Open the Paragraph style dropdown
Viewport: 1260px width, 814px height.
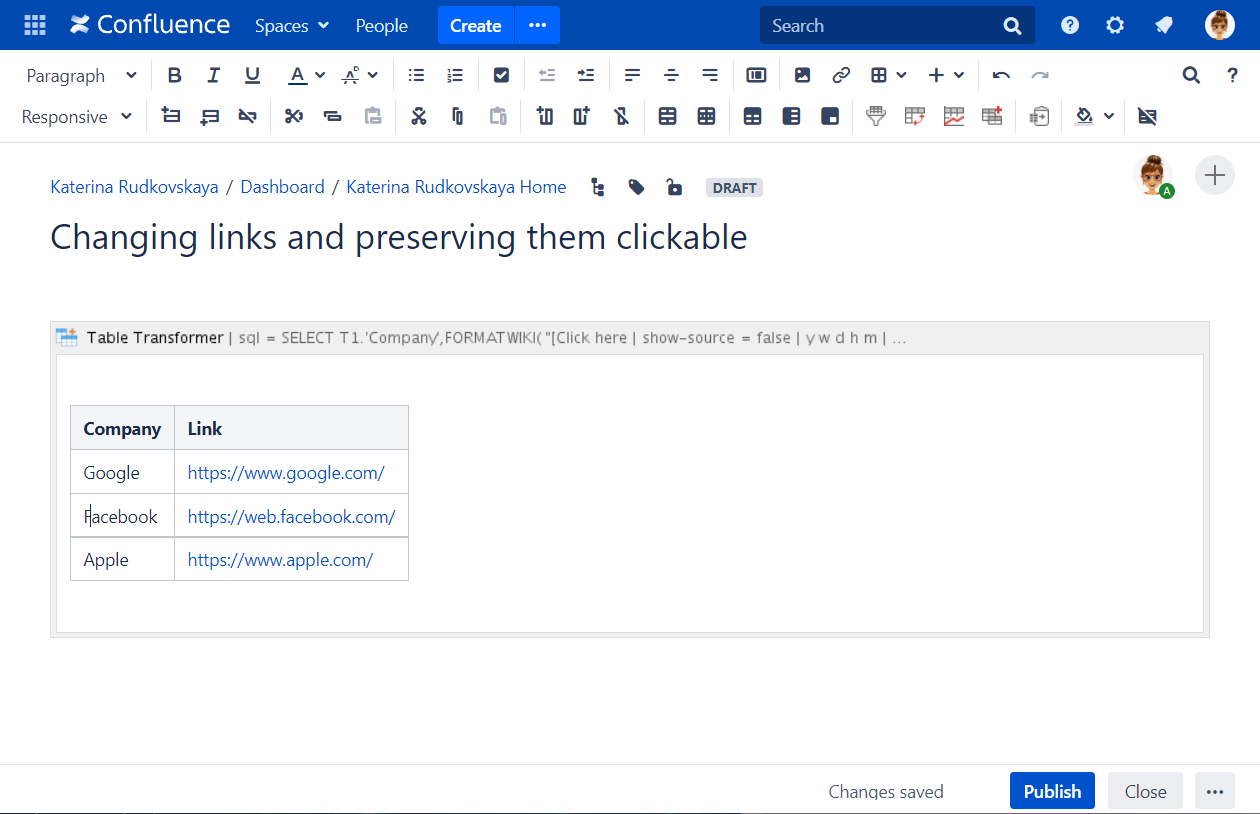point(81,75)
